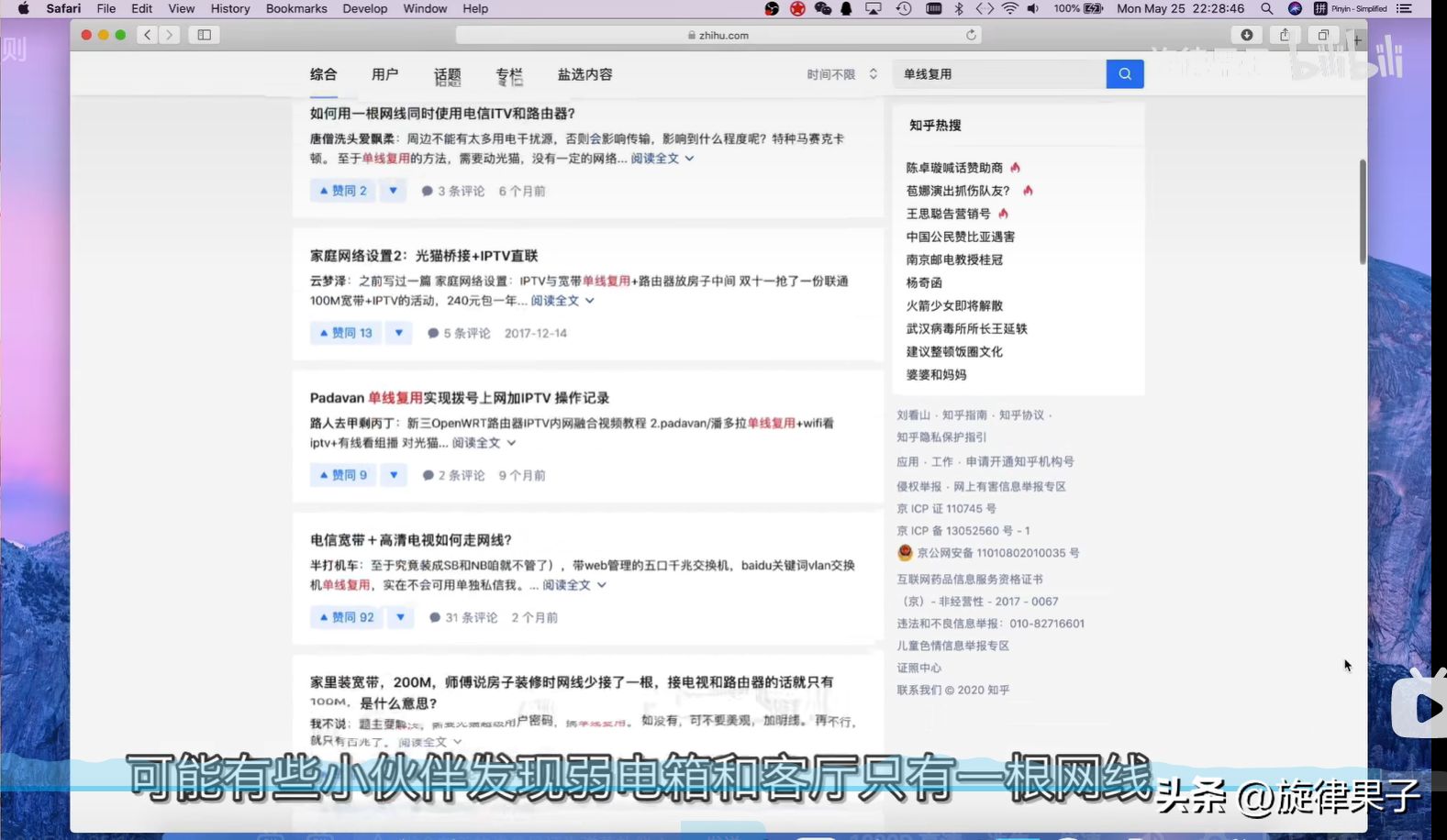Image resolution: width=1447 pixels, height=840 pixels.
Task: Open volume control in menu bar
Action: point(1033,8)
